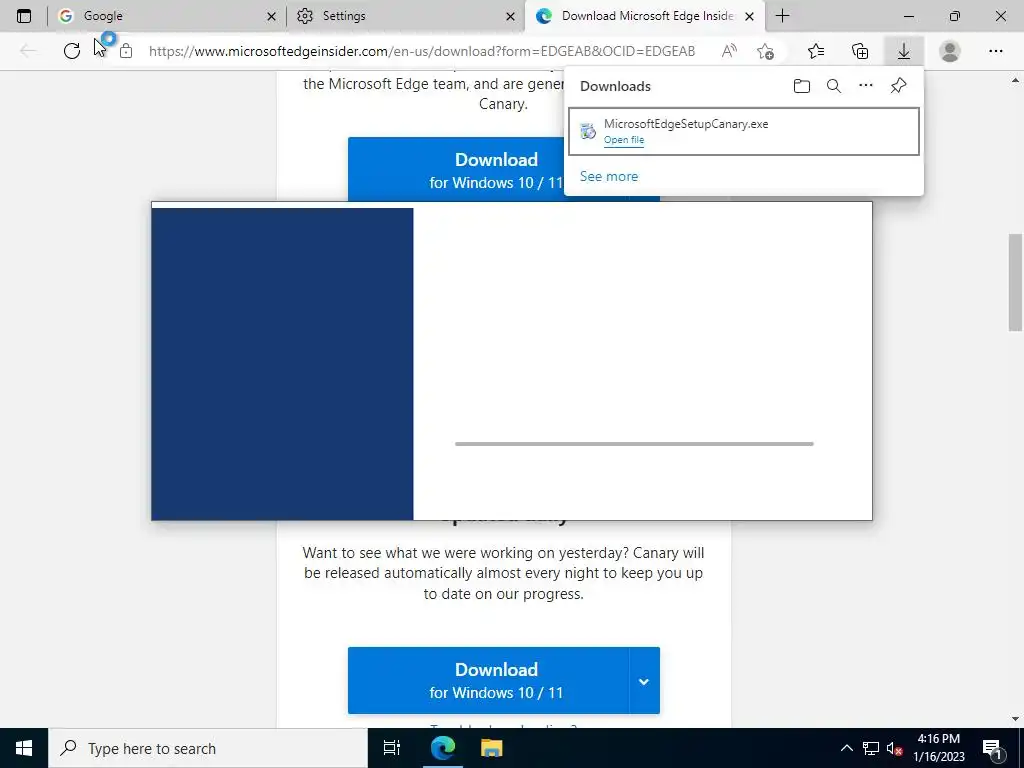Open the clock showing 4:16 PM

click(x=938, y=748)
